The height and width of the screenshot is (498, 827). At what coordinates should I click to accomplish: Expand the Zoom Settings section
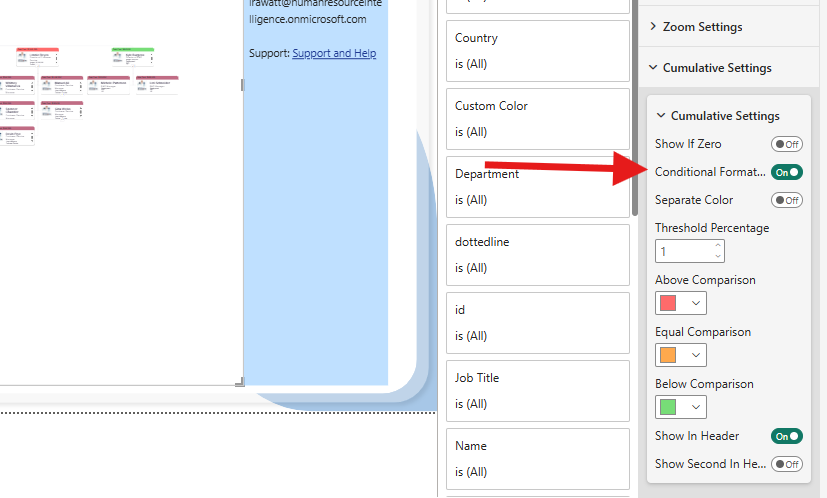coord(702,26)
